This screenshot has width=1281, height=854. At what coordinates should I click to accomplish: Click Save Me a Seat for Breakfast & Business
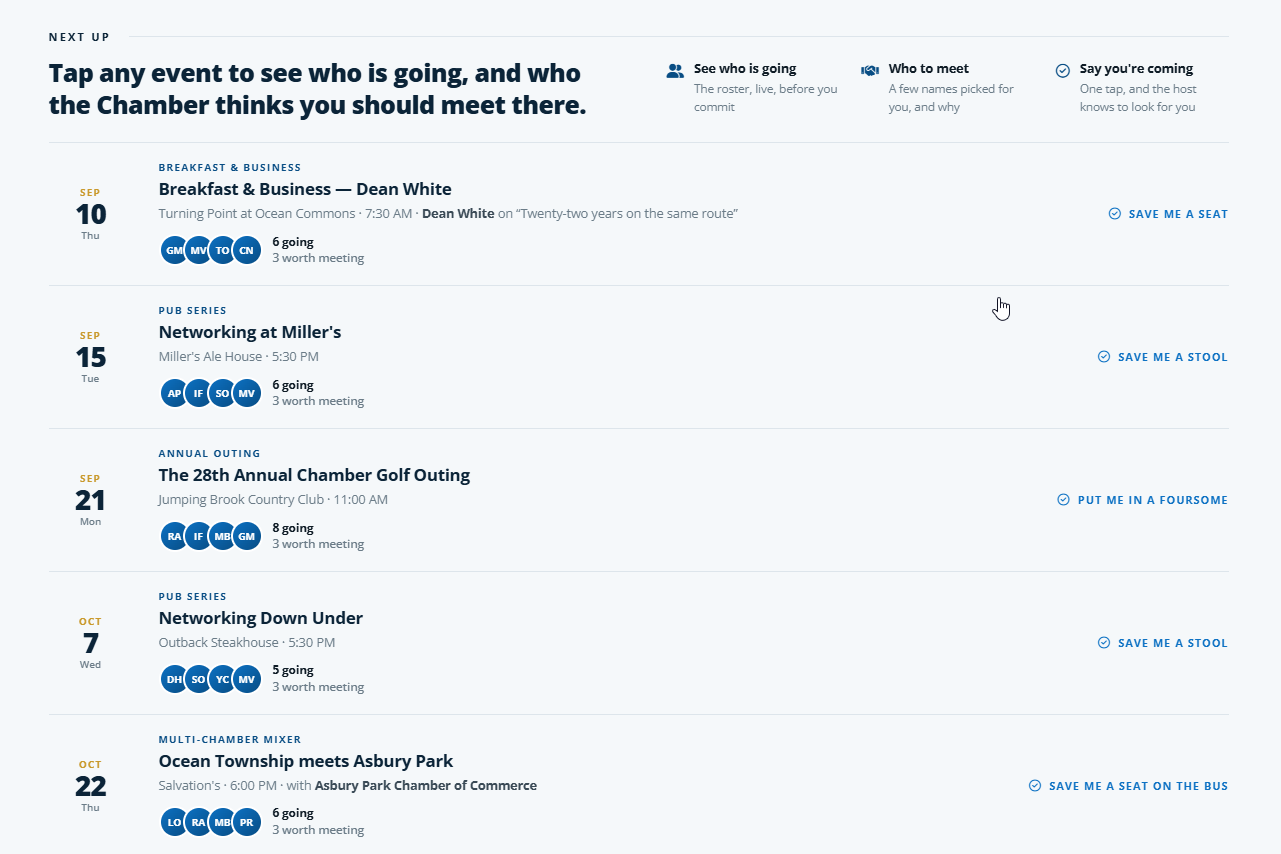1168,214
